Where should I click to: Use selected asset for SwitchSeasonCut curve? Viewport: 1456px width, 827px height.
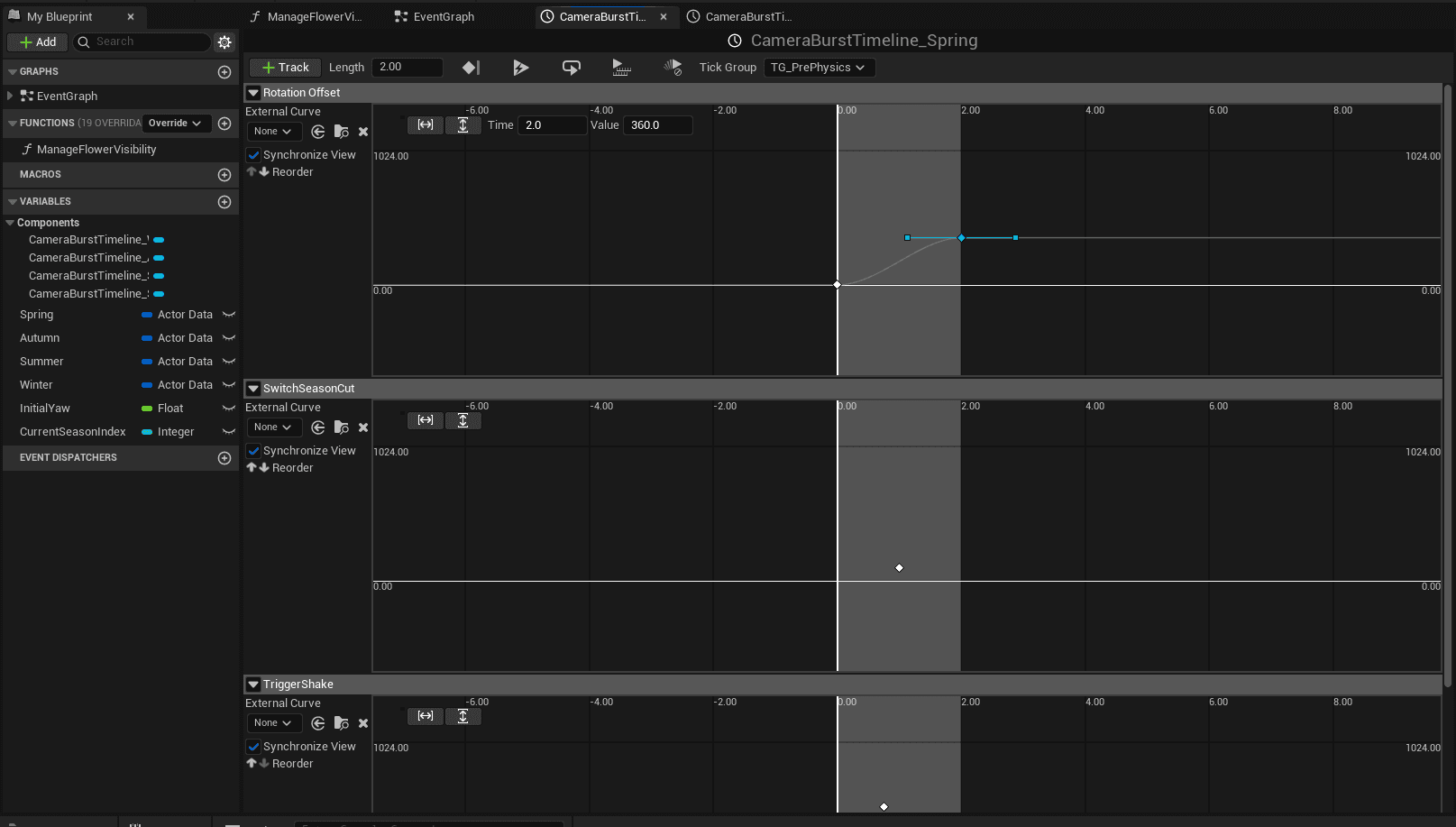(318, 427)
